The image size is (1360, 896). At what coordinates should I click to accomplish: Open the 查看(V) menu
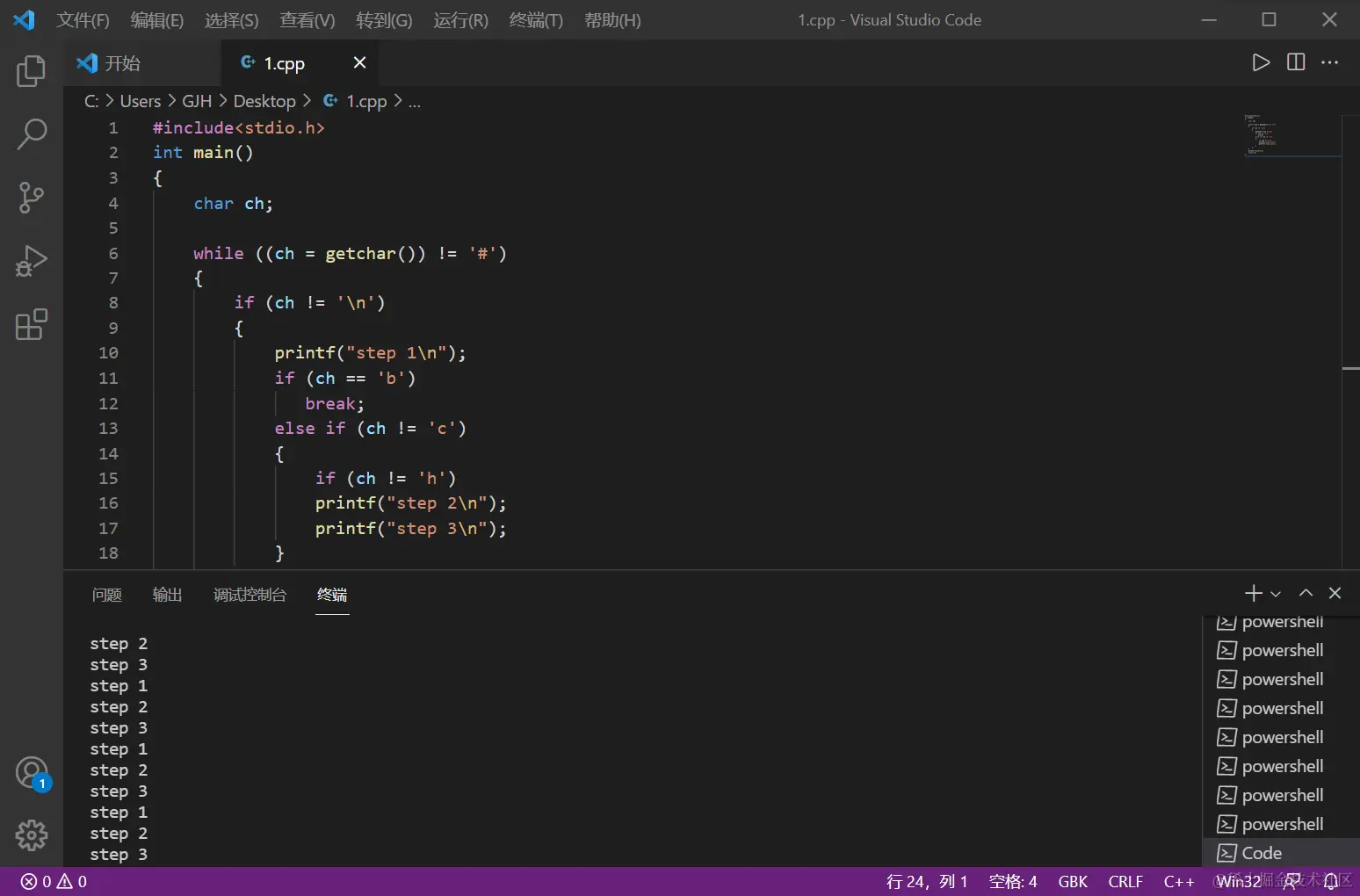point(307,20)
